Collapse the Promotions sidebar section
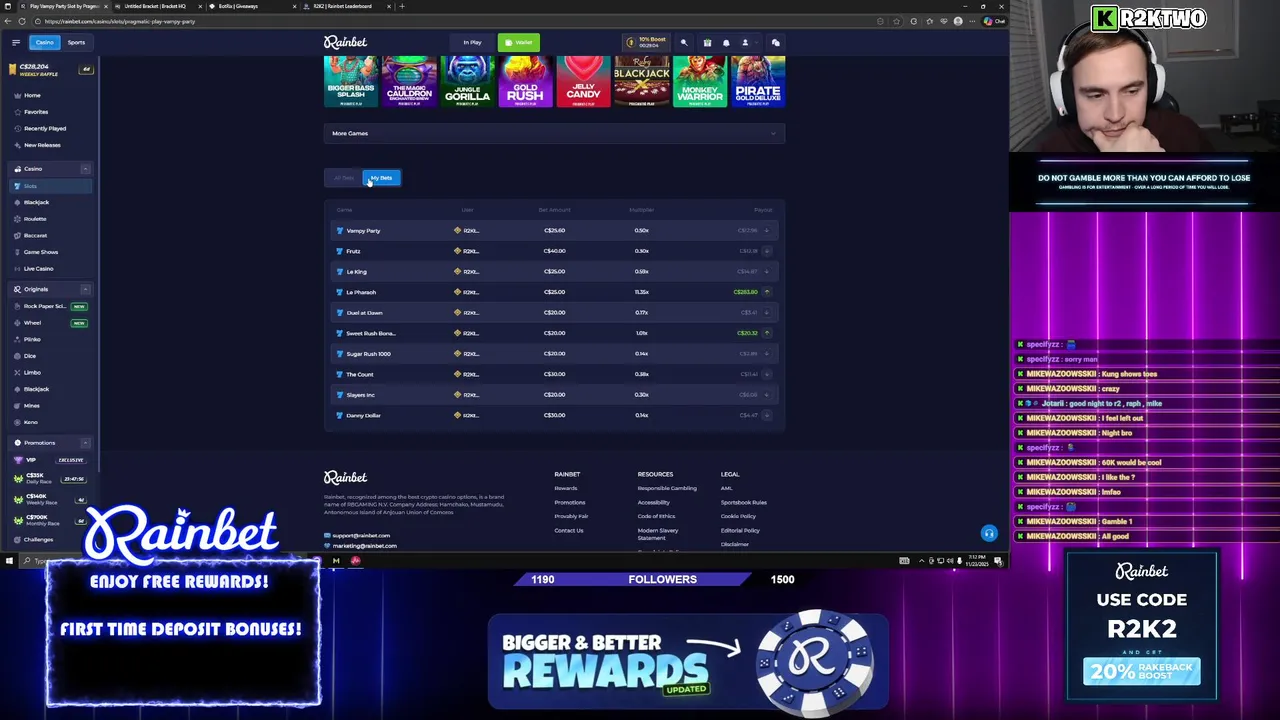1280x720 pixels. coord(85,443)
